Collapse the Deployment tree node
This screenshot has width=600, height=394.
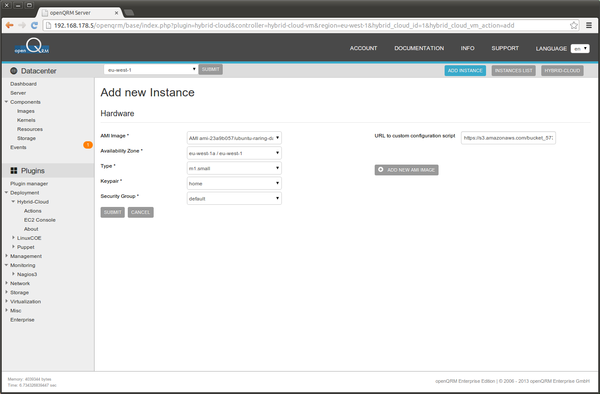(7, 192)
